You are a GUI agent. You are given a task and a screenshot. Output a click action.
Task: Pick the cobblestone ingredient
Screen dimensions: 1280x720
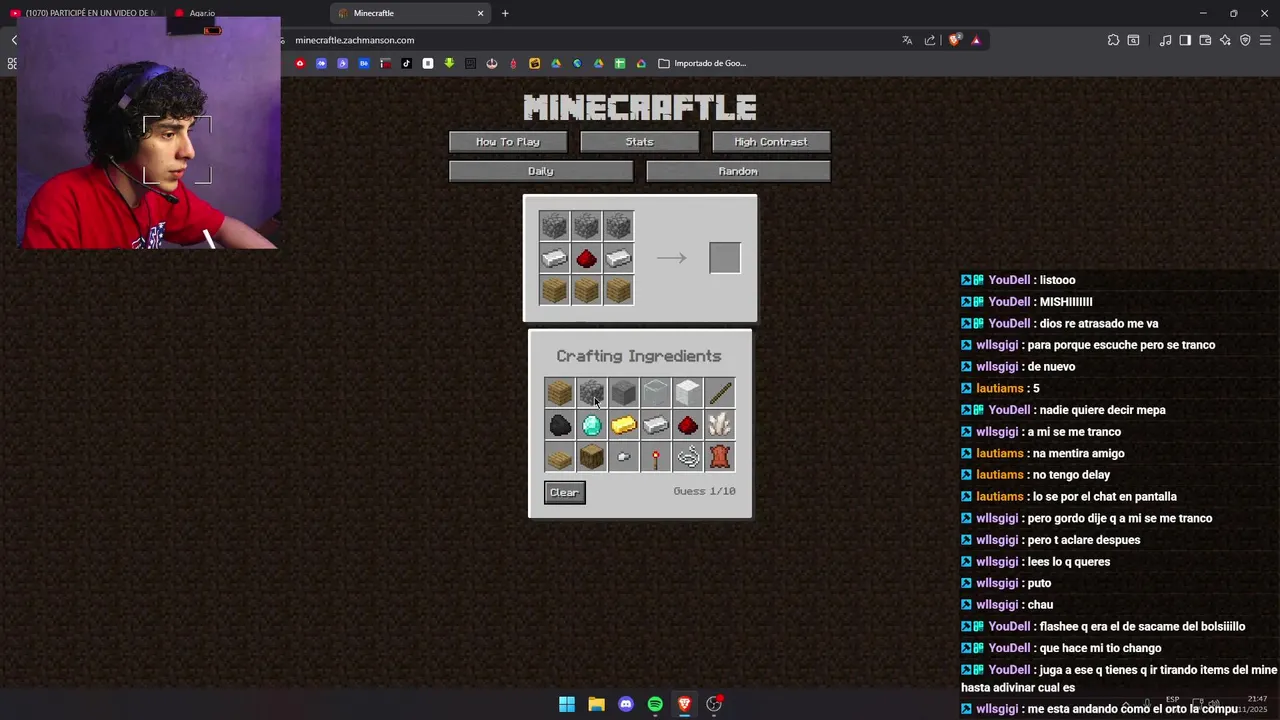click(591, 393)
